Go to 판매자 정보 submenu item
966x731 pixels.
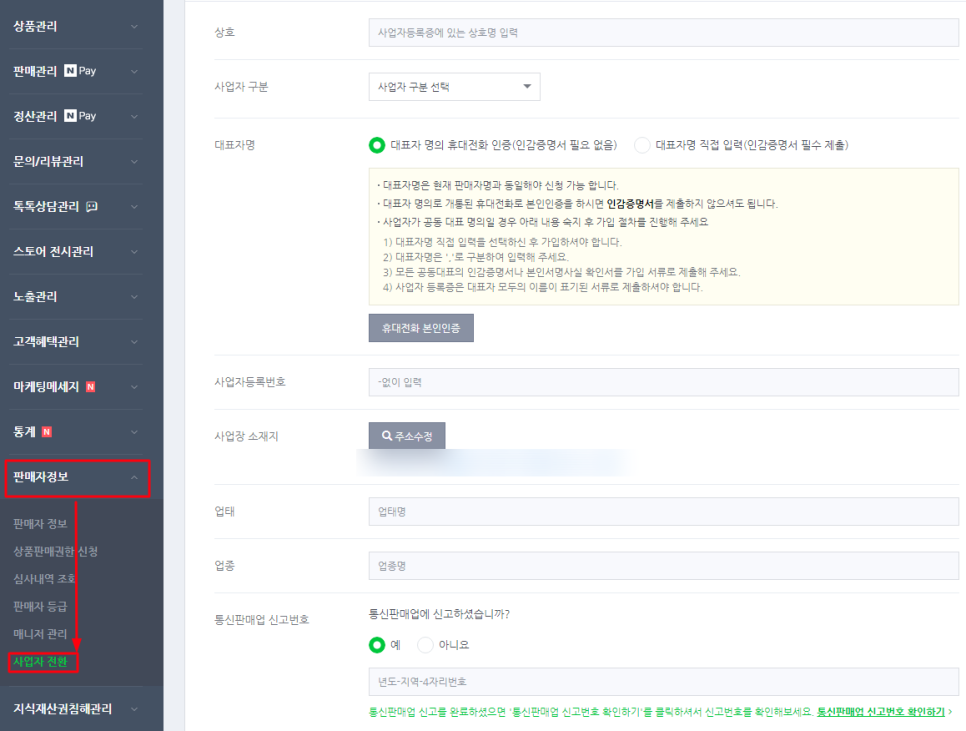40,523
